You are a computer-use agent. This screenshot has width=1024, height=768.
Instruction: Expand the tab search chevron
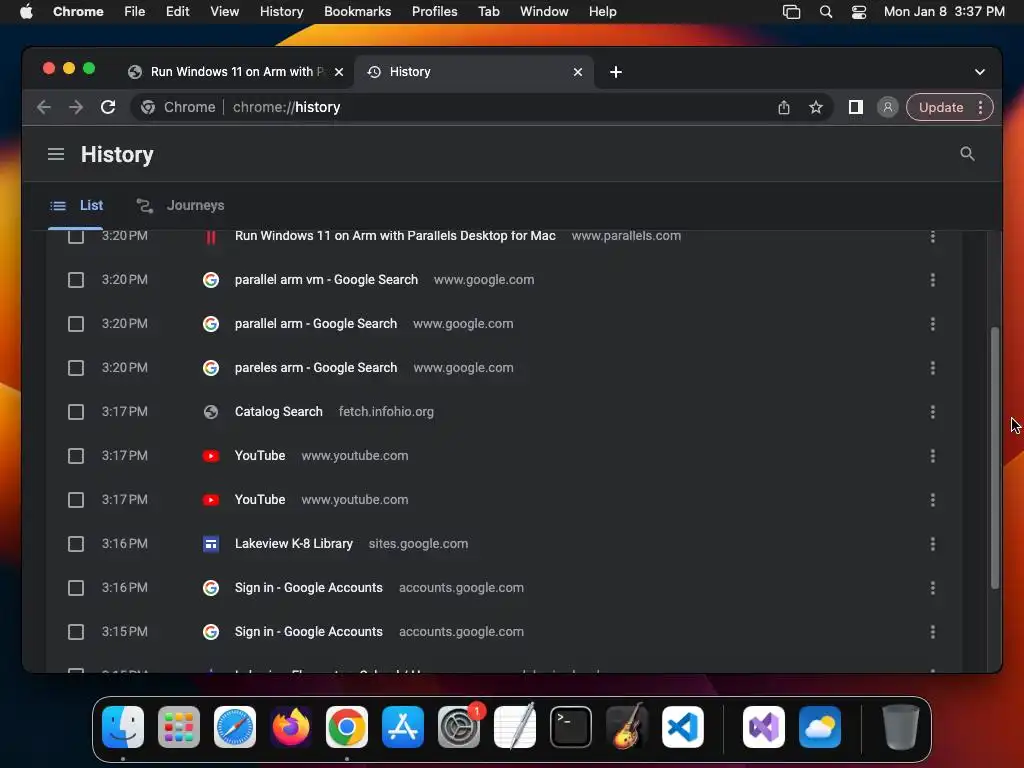[x=980, y=72]
